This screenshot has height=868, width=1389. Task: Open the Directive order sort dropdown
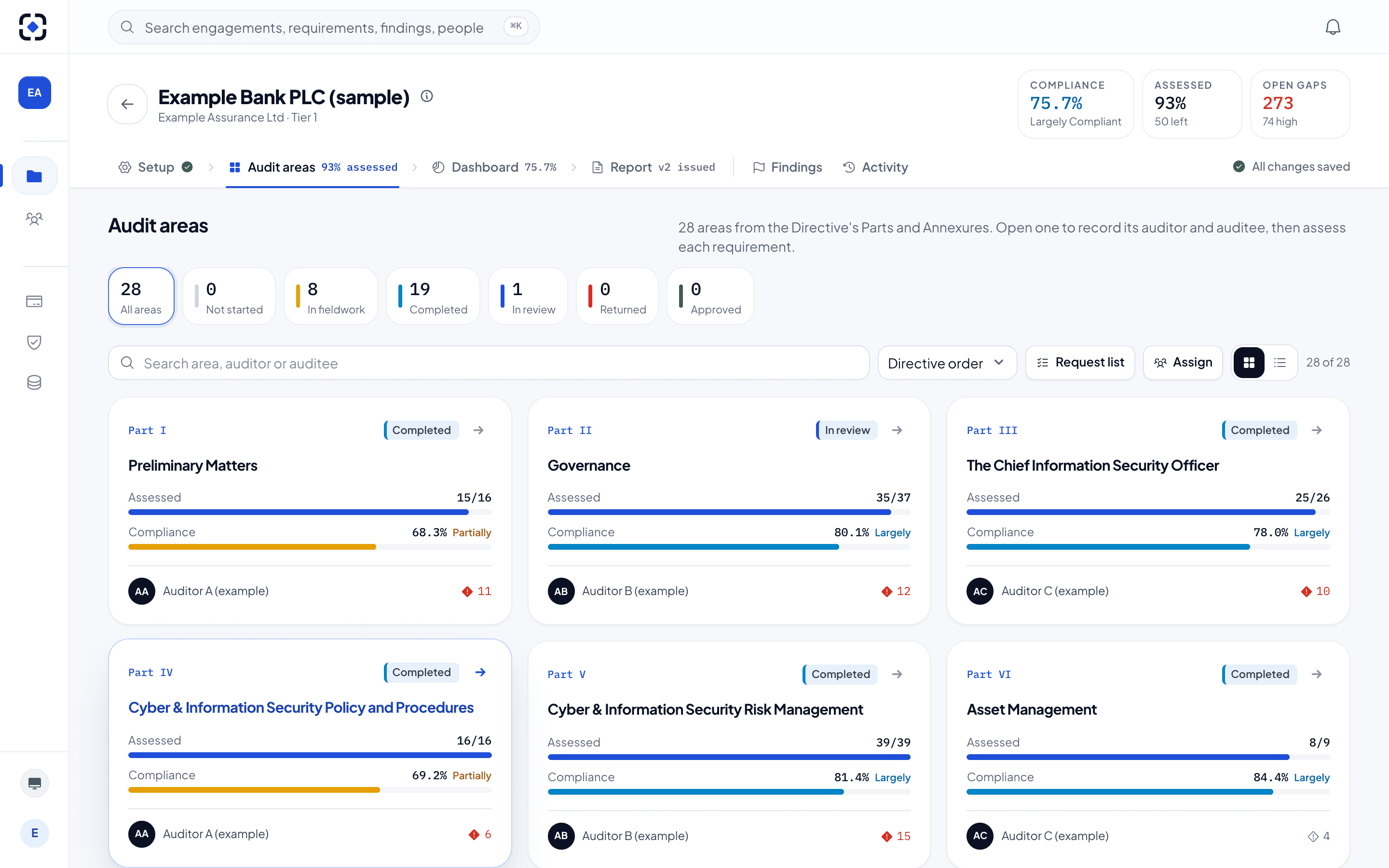947,362
